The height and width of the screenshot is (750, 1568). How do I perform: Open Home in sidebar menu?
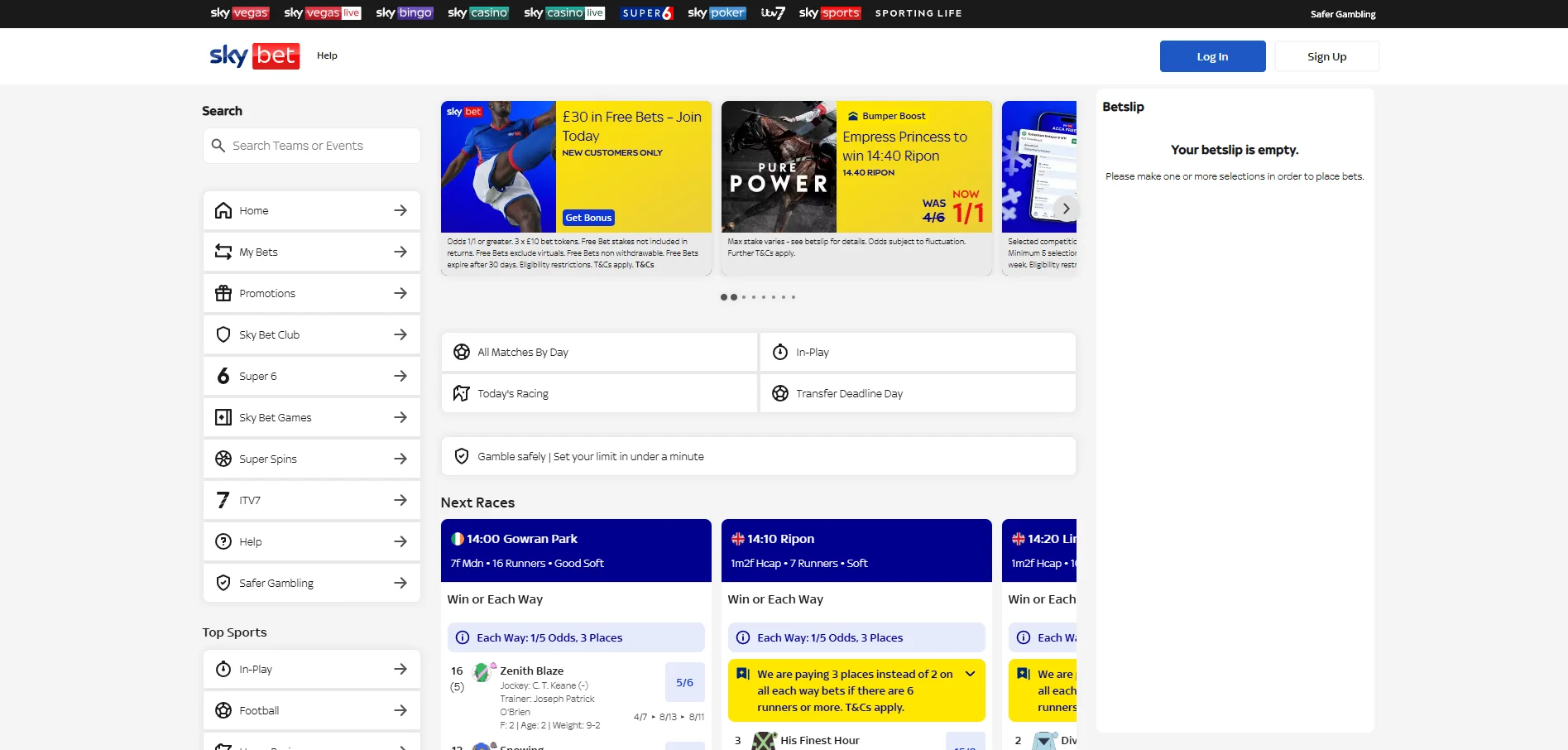pos(312,210)
